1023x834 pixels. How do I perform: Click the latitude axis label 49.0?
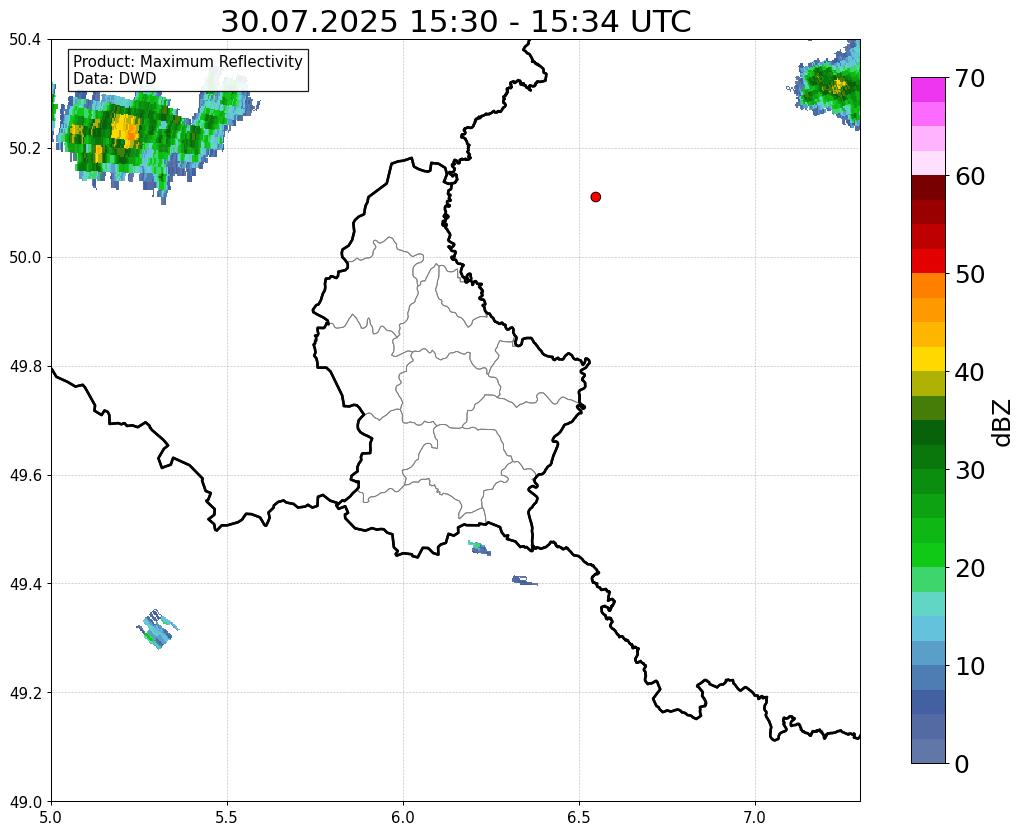click(x=25, y=801)
